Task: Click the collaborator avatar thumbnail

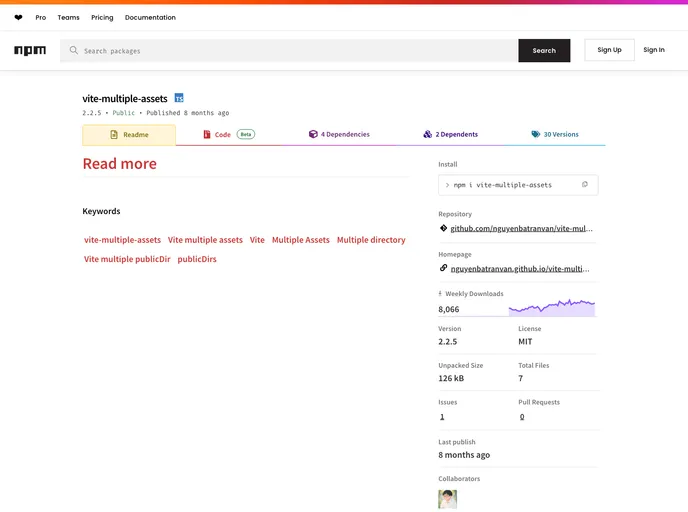Action: point(448,499)
